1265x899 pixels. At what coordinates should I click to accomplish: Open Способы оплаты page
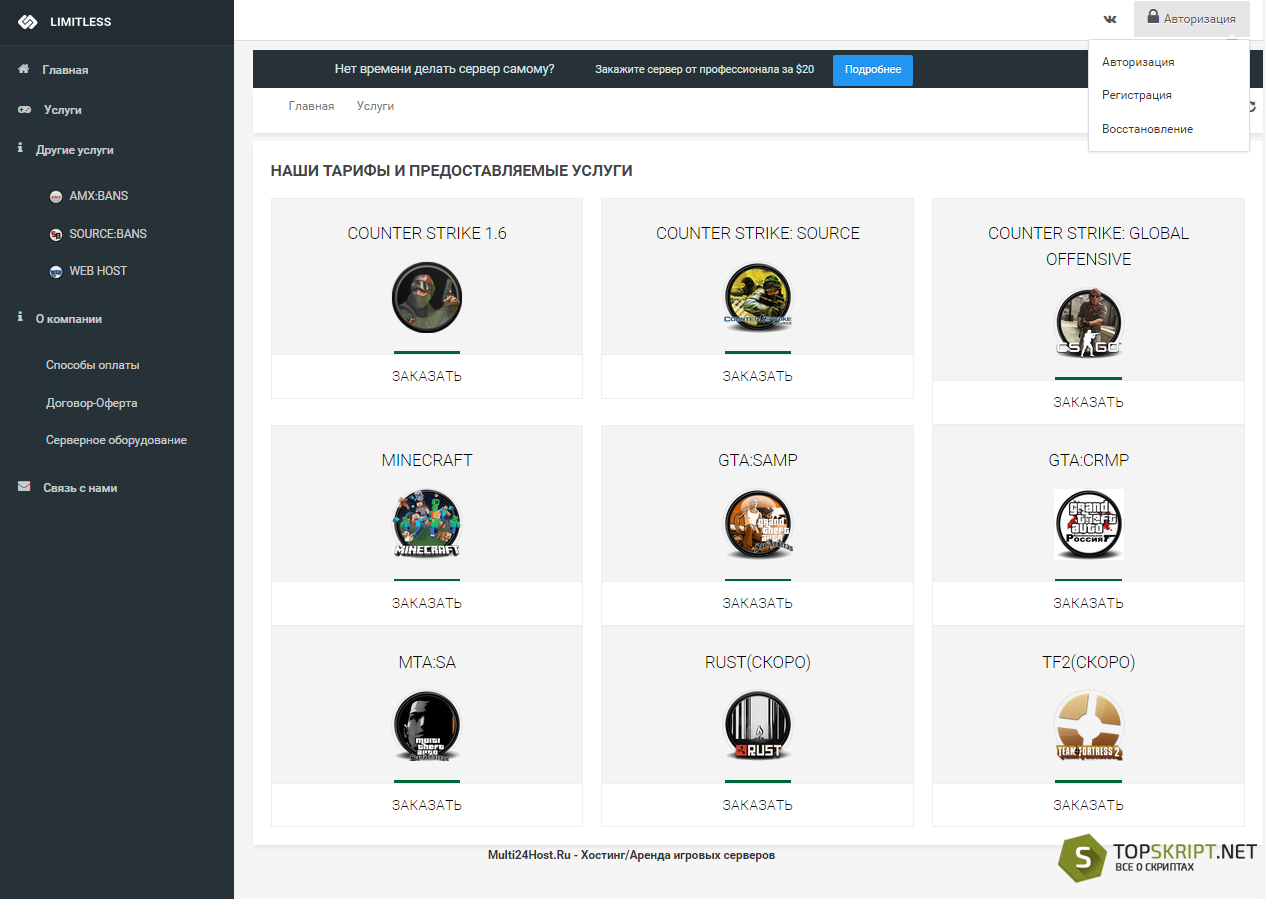point(93,365)
